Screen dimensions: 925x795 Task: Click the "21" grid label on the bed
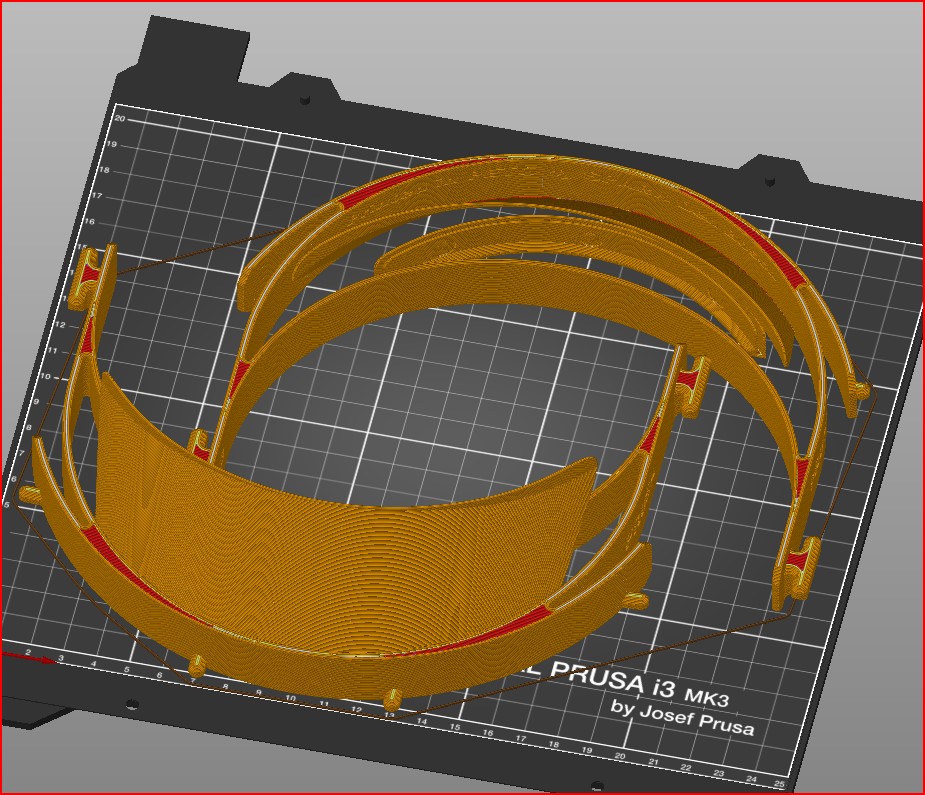pyautogui.click(x=653, y=761)
